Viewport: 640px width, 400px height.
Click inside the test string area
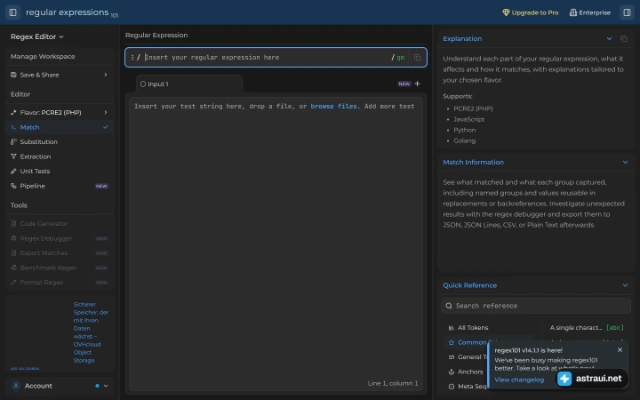(276, 245)
